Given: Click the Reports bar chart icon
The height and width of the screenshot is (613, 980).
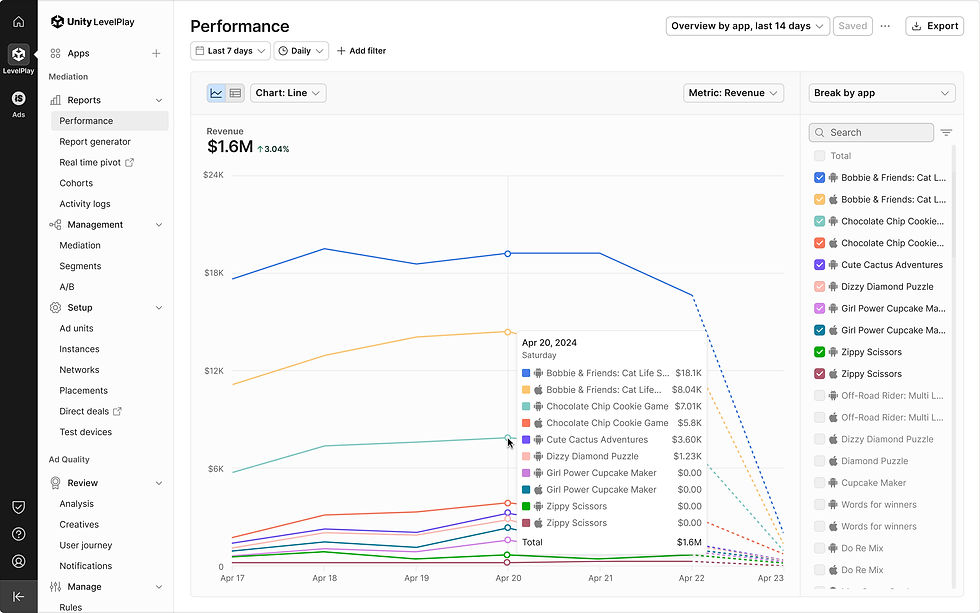Looking at the screenshot, I should tap(56, 100).
